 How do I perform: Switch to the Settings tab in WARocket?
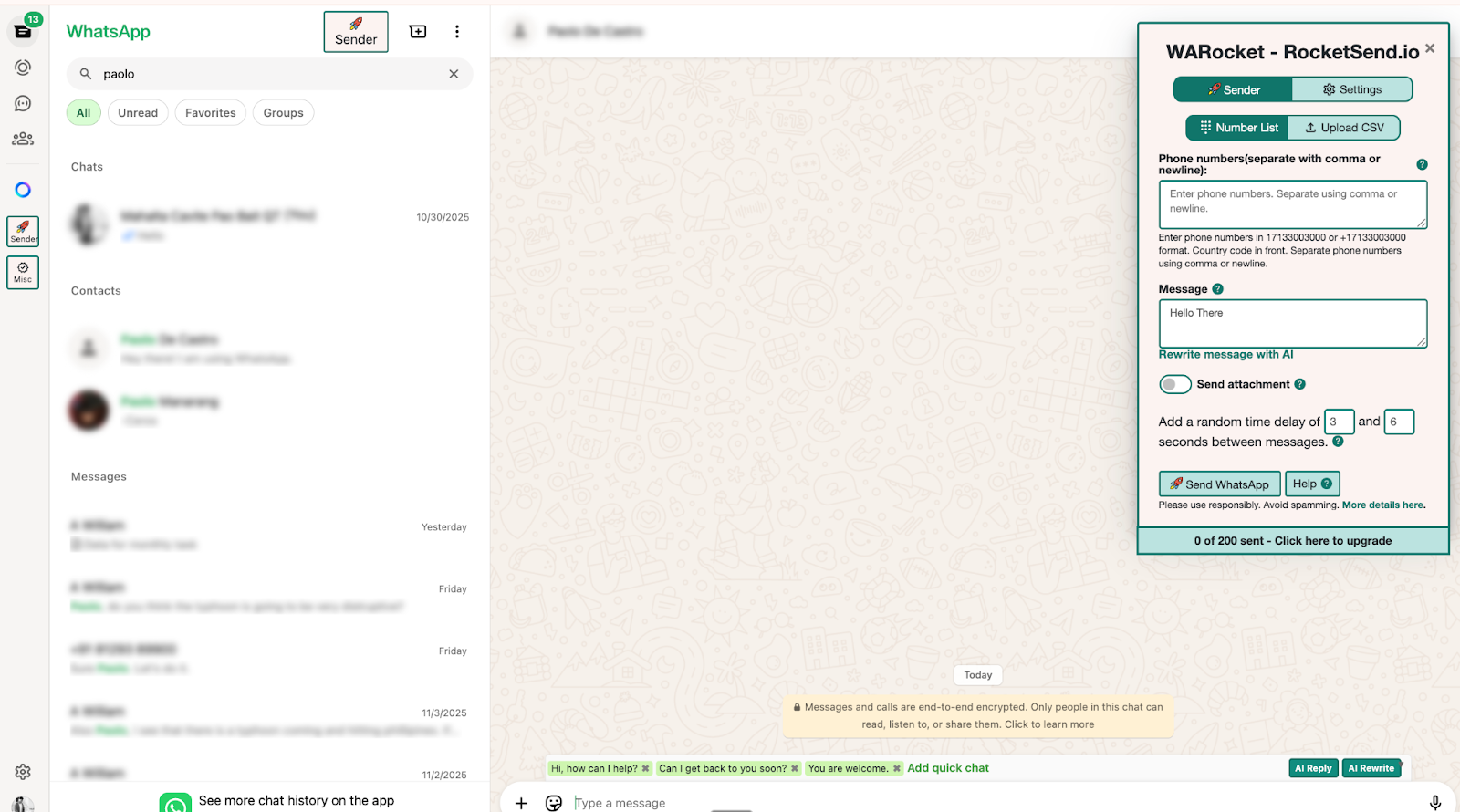[x=1352, y=89]
